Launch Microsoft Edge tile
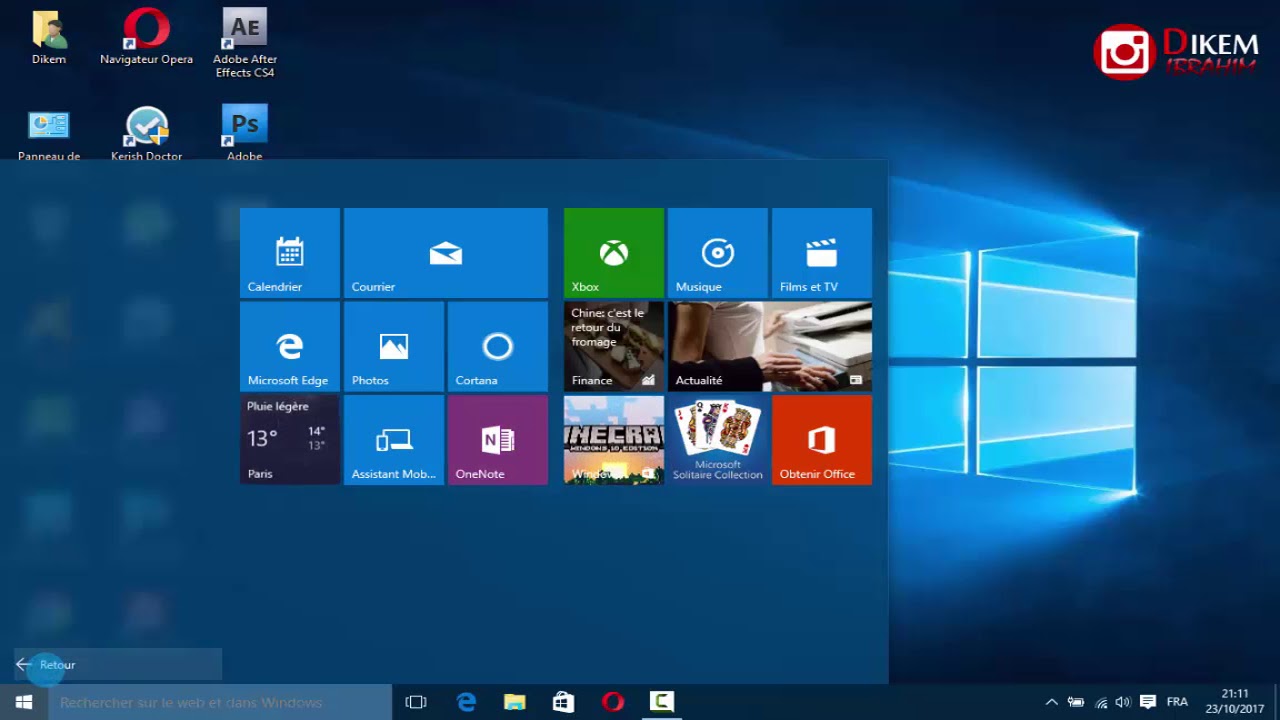This screenshot has height=720, width=1280. [x=290, y=346]
